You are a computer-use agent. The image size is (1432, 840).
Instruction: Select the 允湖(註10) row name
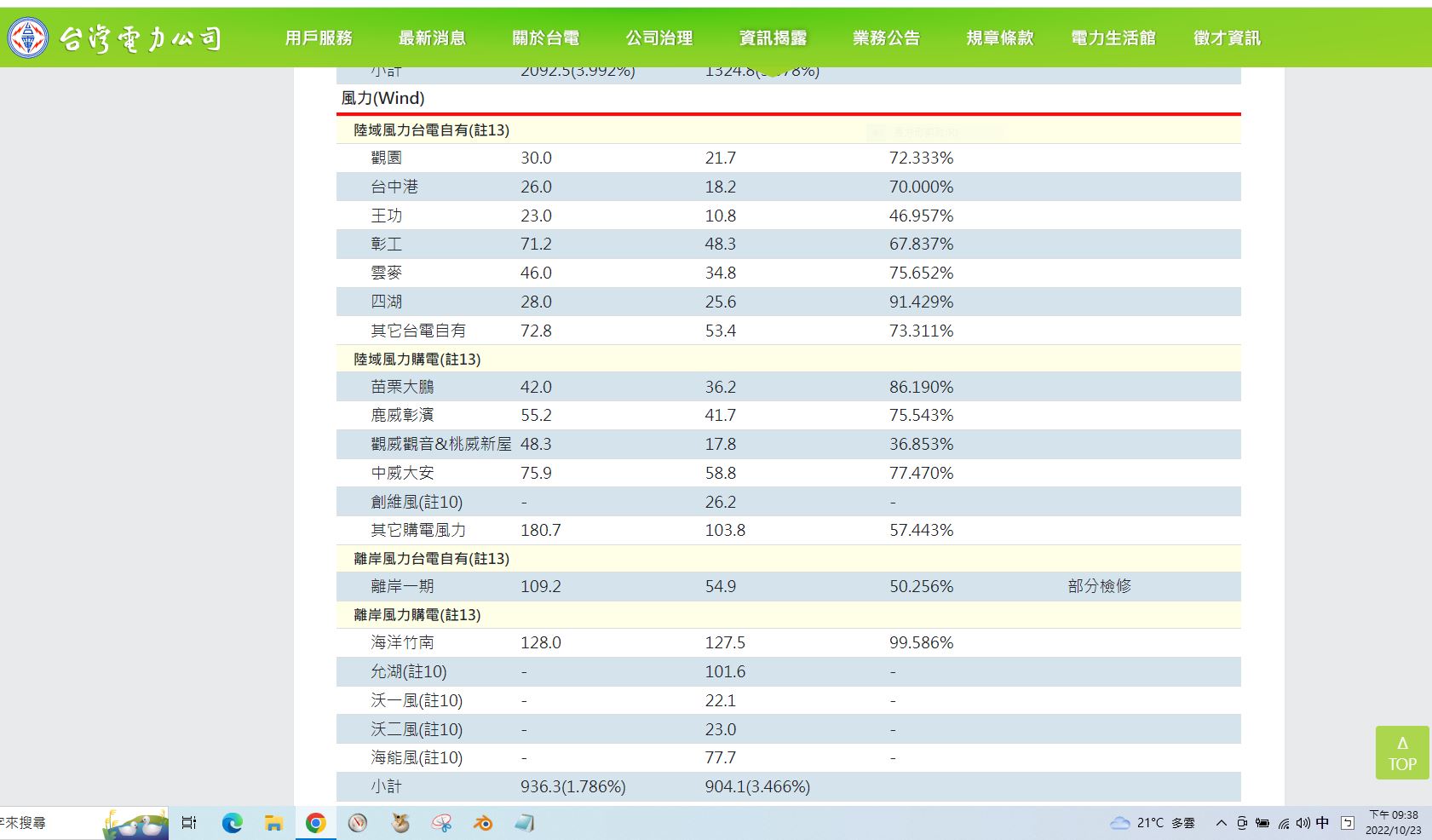(x=409, y=671)
